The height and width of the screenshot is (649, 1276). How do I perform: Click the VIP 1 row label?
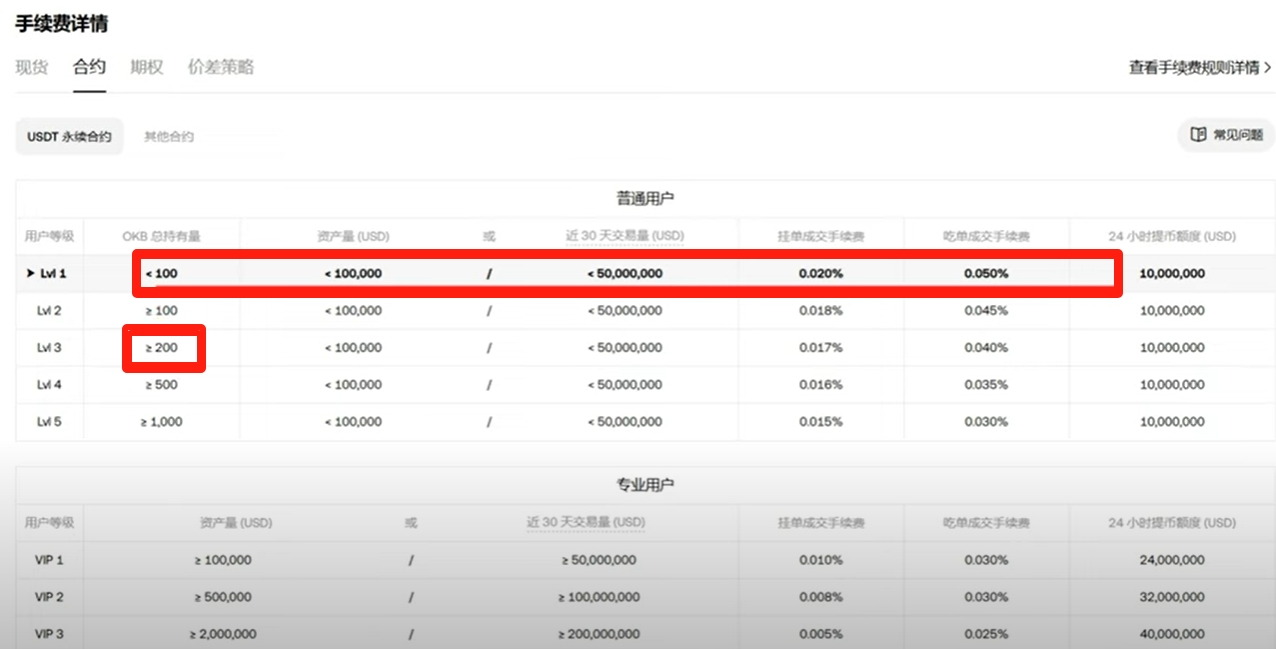(x=49, y=560)
